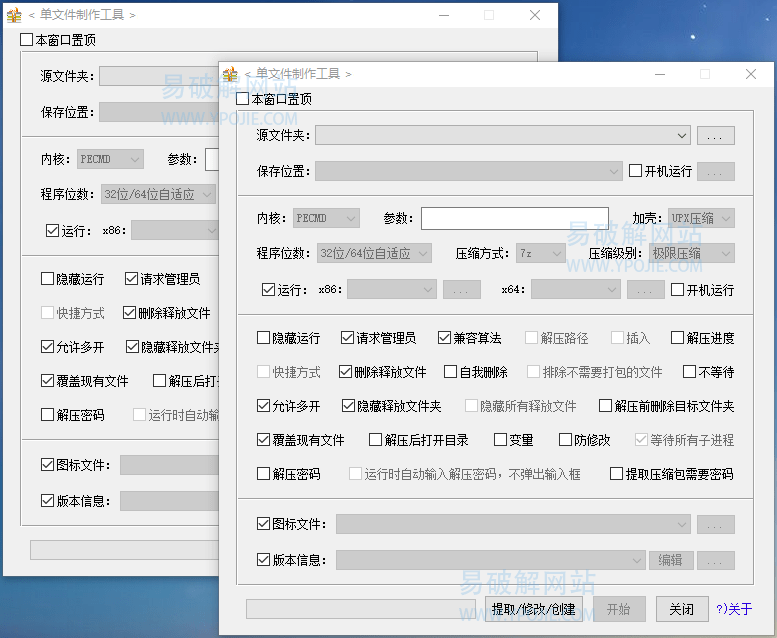Browse for 源文件夹 with ... button

coord(716,135)
